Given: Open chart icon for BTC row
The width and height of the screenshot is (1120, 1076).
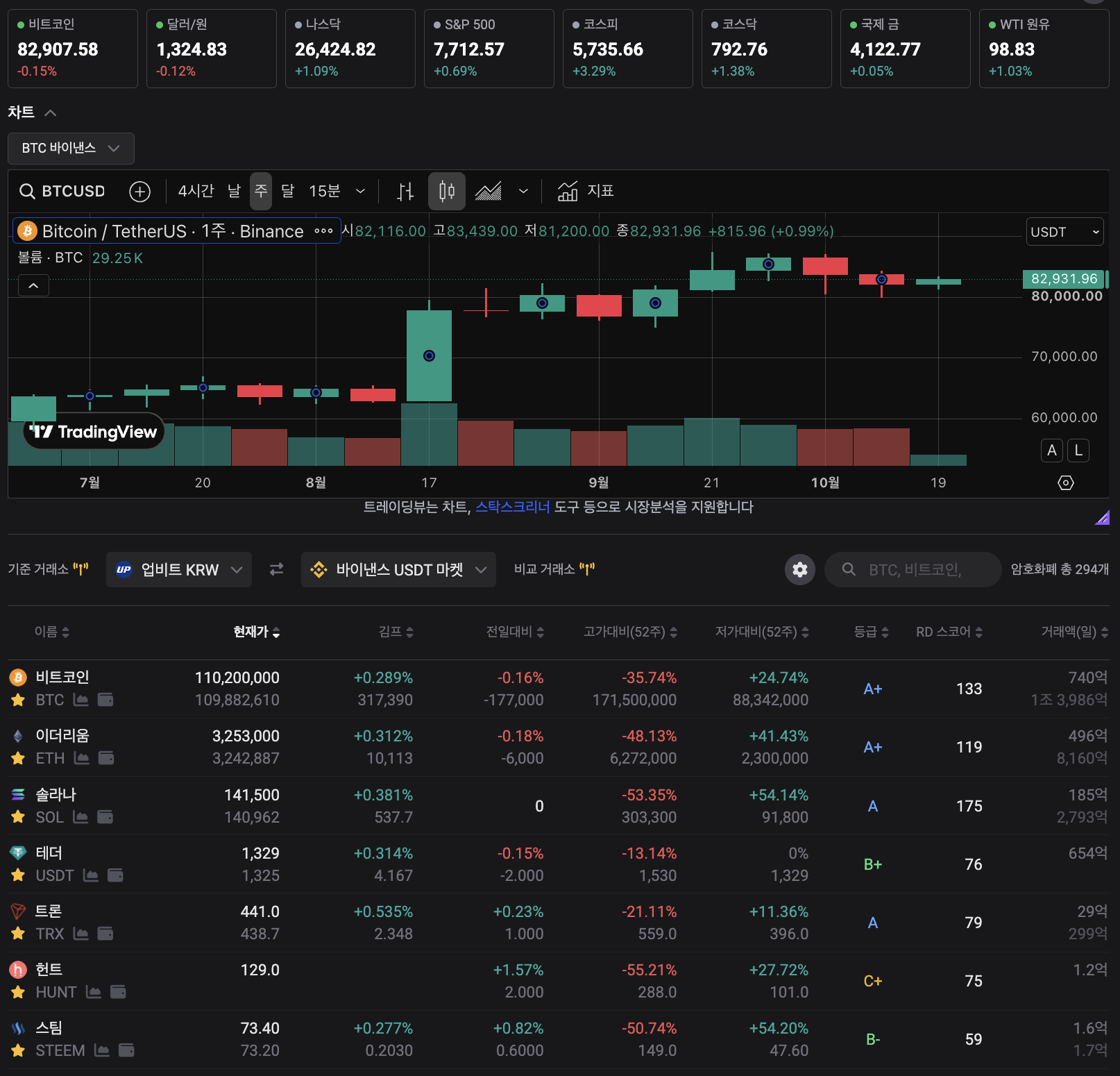Looking at the screenshot, I should [x=80, y=700].
